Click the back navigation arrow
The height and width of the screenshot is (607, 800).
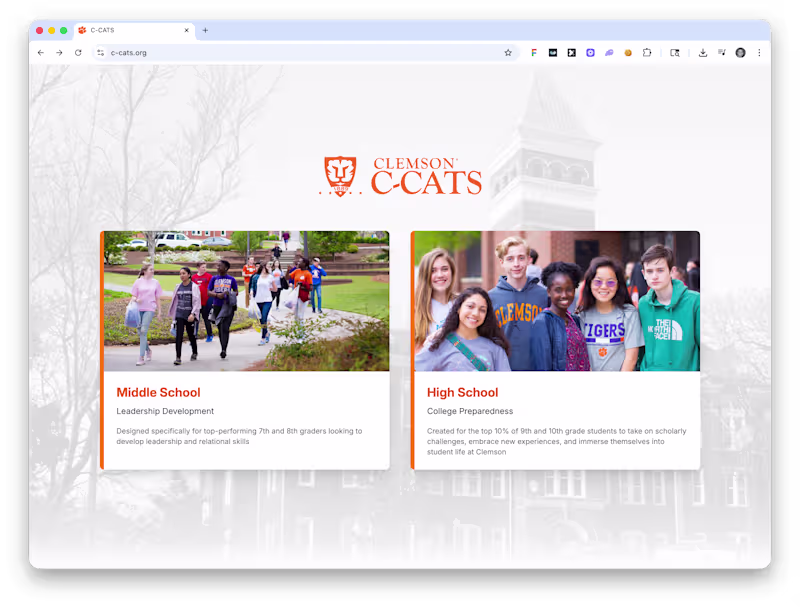tap(39, 53)
